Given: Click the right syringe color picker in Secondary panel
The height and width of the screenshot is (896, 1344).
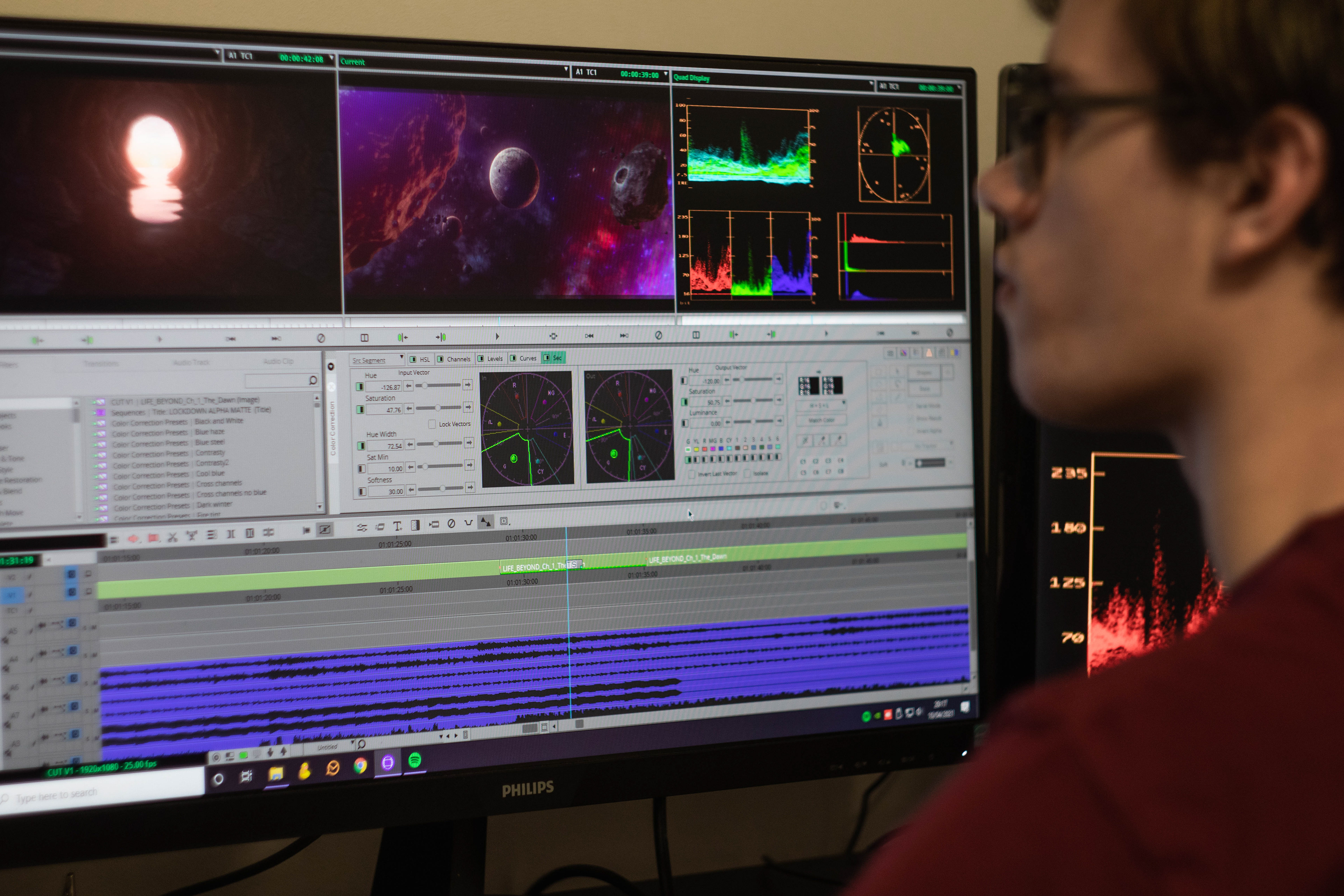Looking at the screenshot, I should 838,440.
